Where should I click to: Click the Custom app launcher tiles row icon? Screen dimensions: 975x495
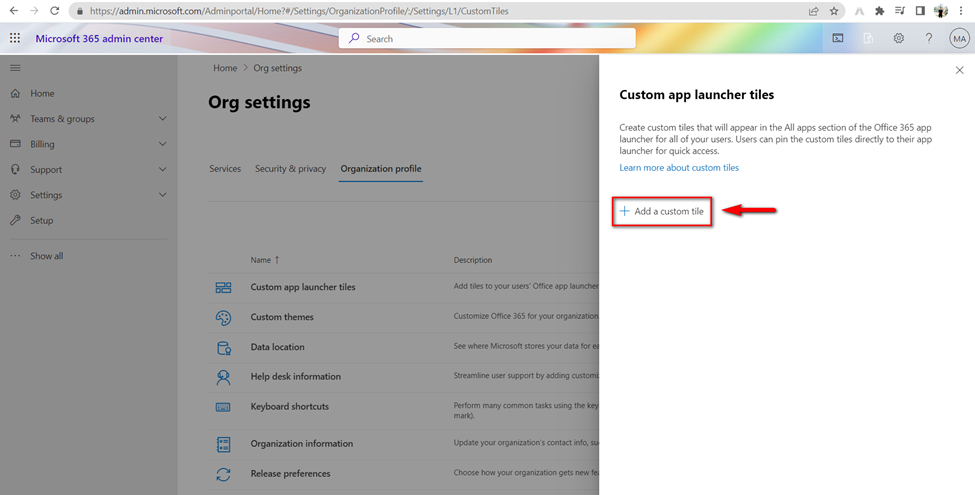click(x=223, y=287)
